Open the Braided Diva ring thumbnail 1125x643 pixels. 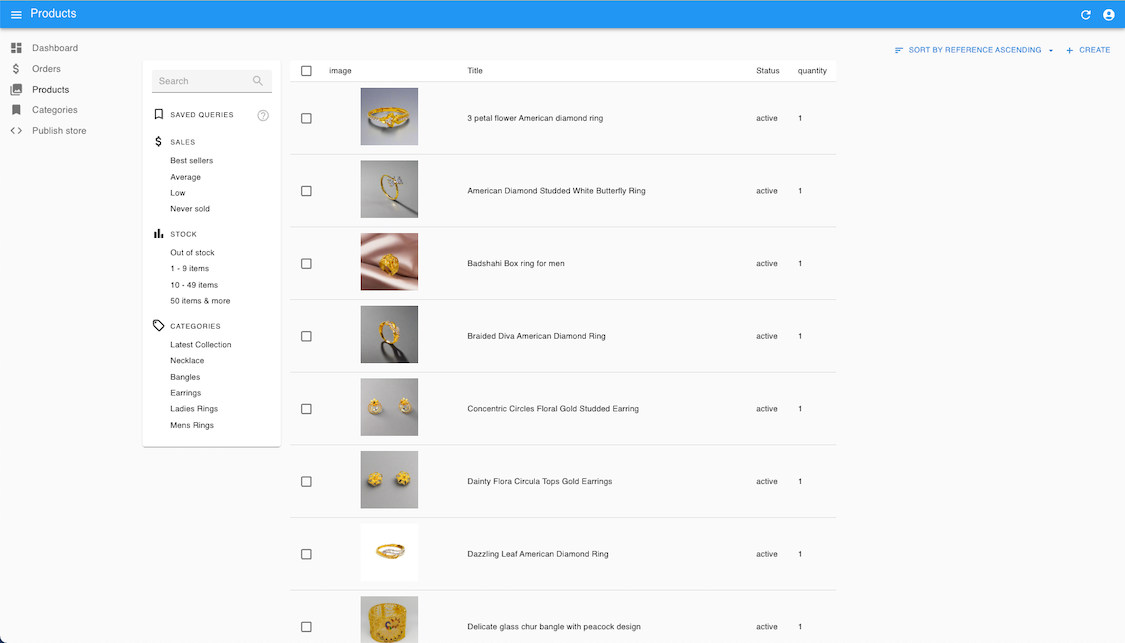point(389,334)
